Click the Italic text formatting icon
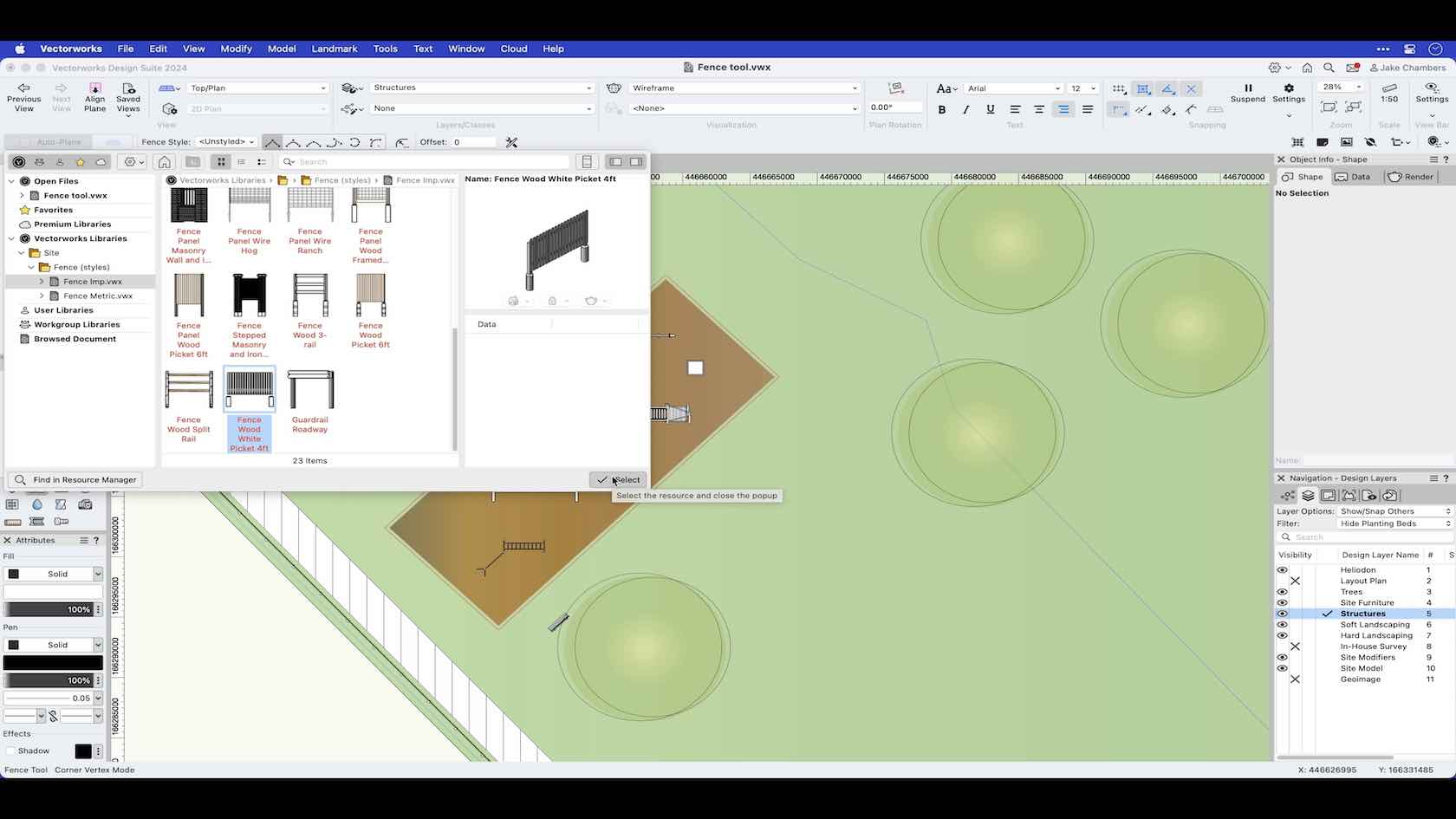 [x=965, y=109]
